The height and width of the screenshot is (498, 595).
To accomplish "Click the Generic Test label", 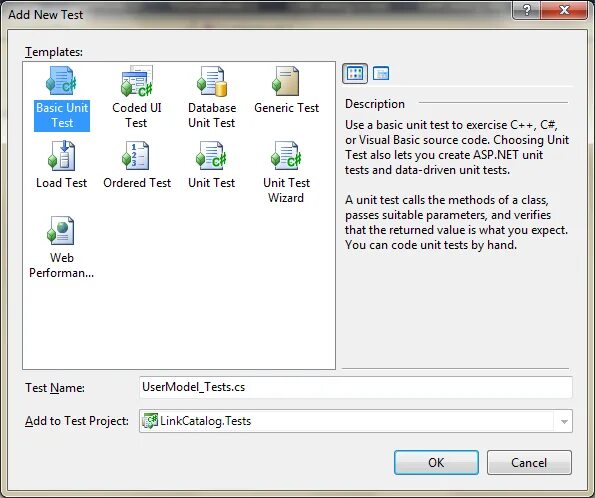I will click(286, 108).
